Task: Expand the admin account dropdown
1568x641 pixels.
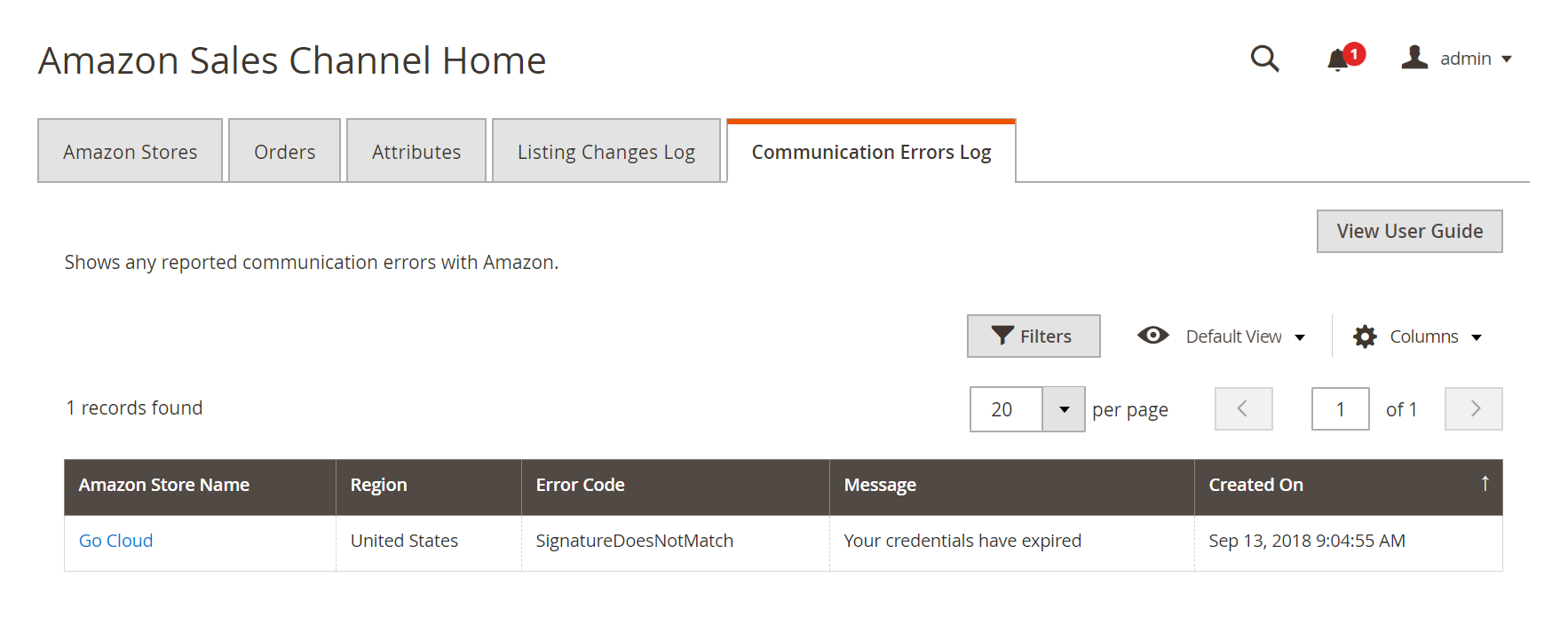Action: (x=1507, y=59)
